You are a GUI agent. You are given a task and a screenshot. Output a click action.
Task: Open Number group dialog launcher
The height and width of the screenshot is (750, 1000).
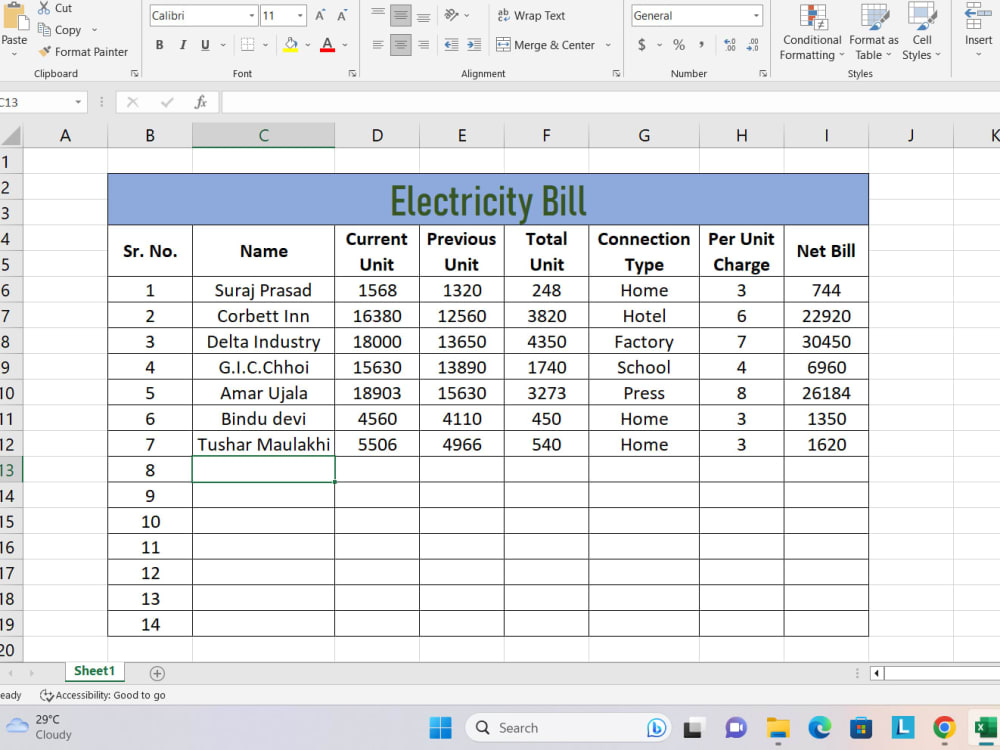click(x=763, y=73)
